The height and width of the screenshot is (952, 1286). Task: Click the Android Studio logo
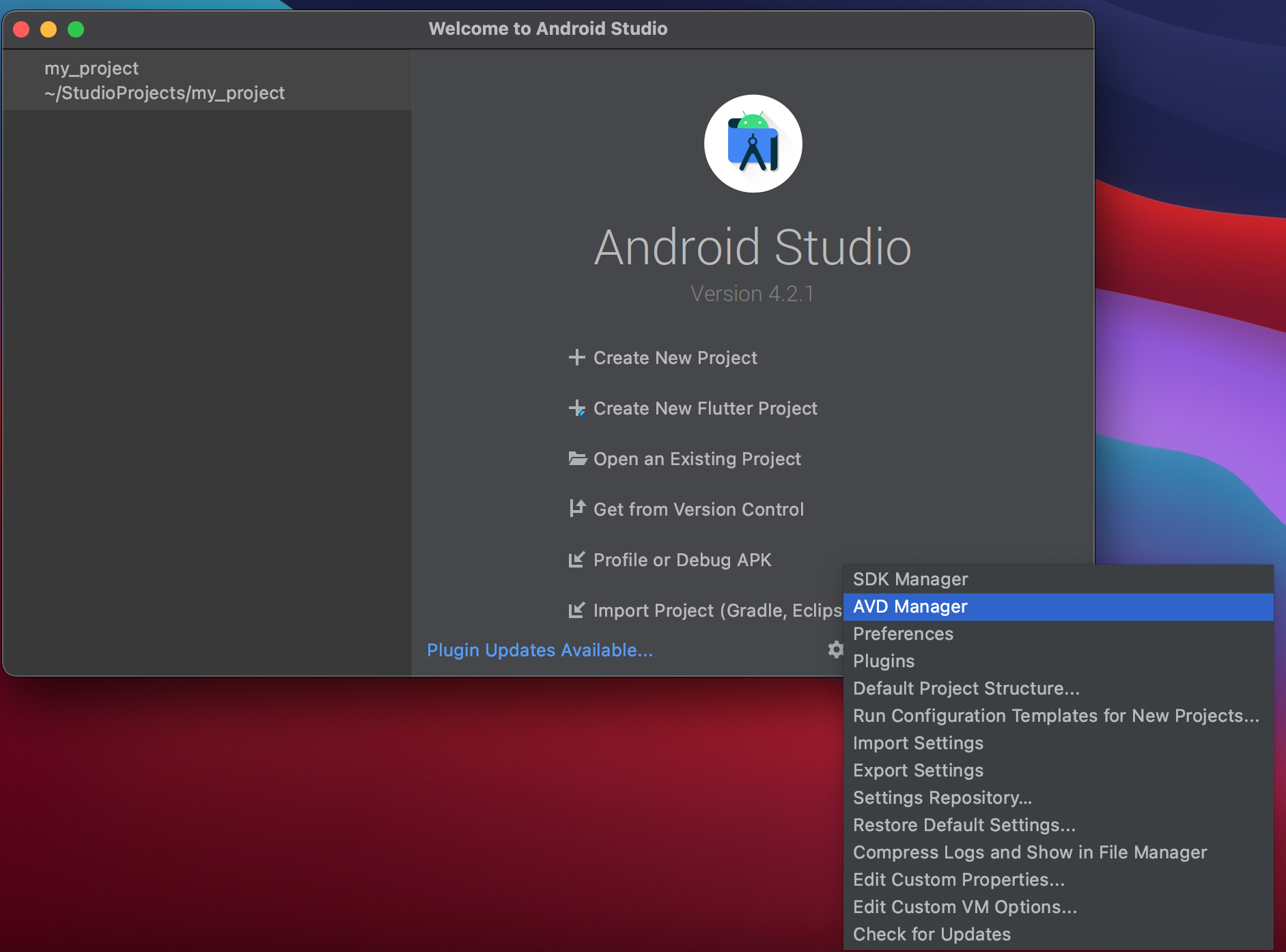click(753, 143)
